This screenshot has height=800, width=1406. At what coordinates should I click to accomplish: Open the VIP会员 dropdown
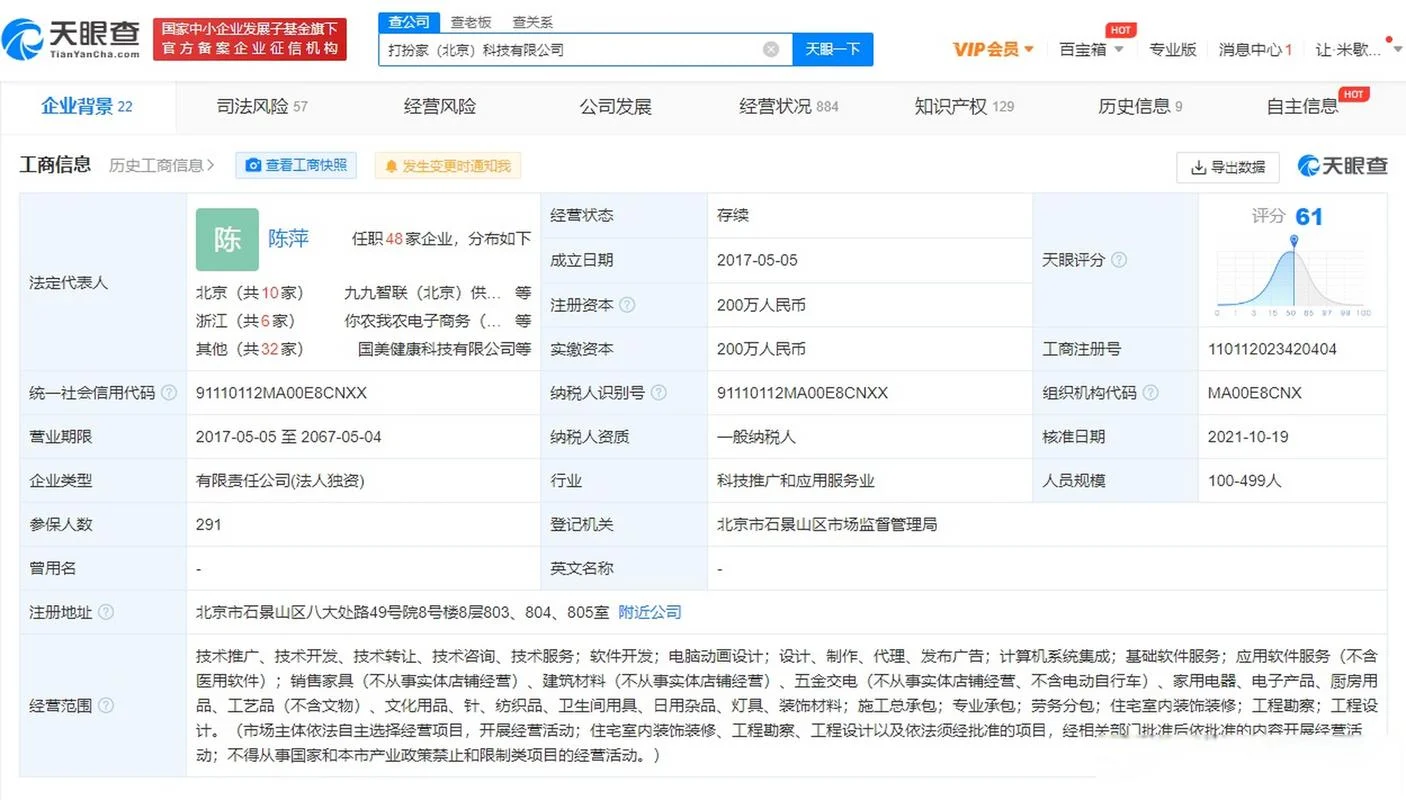pyautogui.click(x=993, y=49)
